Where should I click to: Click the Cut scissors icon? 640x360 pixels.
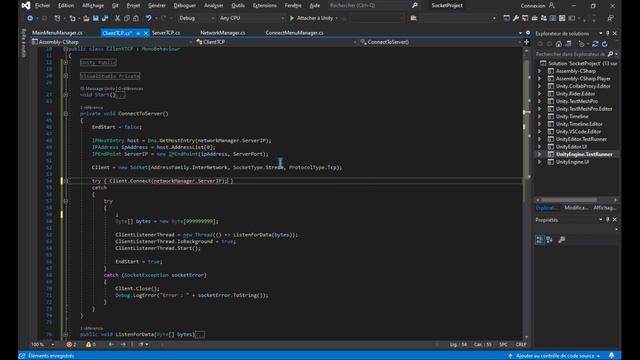(x=118, y=18)
